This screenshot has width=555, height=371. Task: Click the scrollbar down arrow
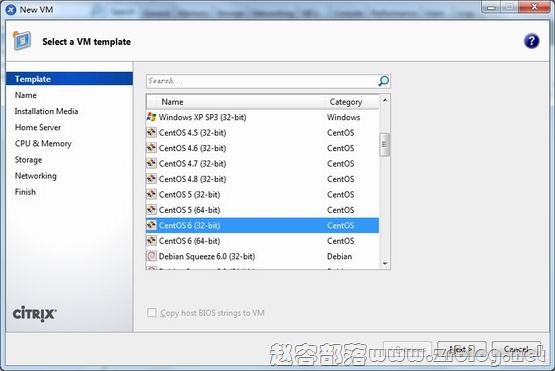tap(385, 264)
